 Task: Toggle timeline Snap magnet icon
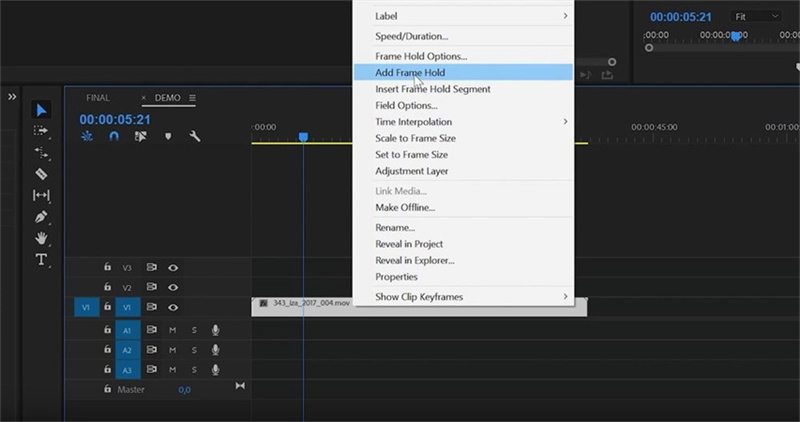(x=114, y=136)
